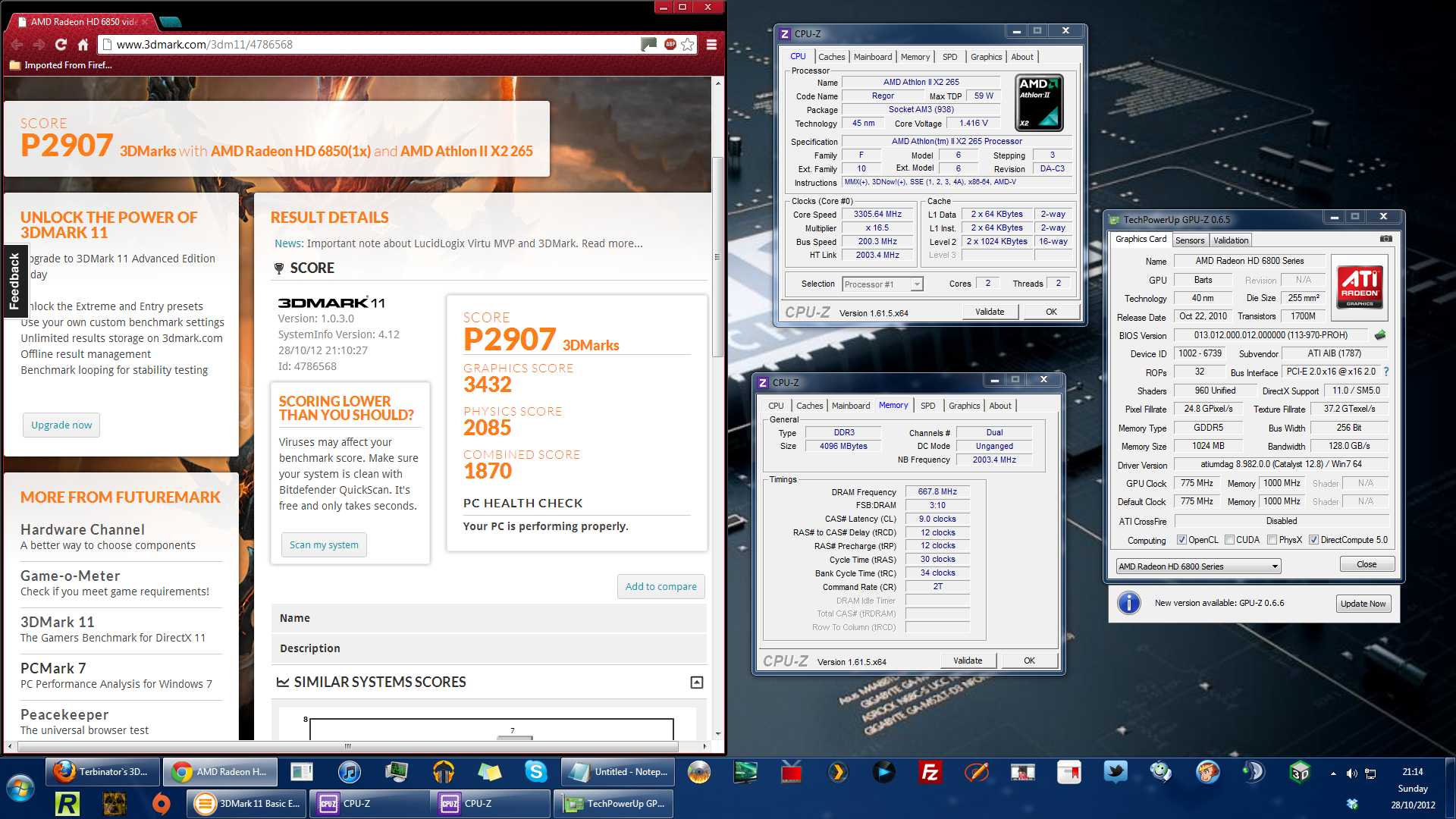Toggle the CUDA checkbox in GPU-Z
Image resolution: width=1456 pixels, height=819 pixels.
tap(1229, 540)
